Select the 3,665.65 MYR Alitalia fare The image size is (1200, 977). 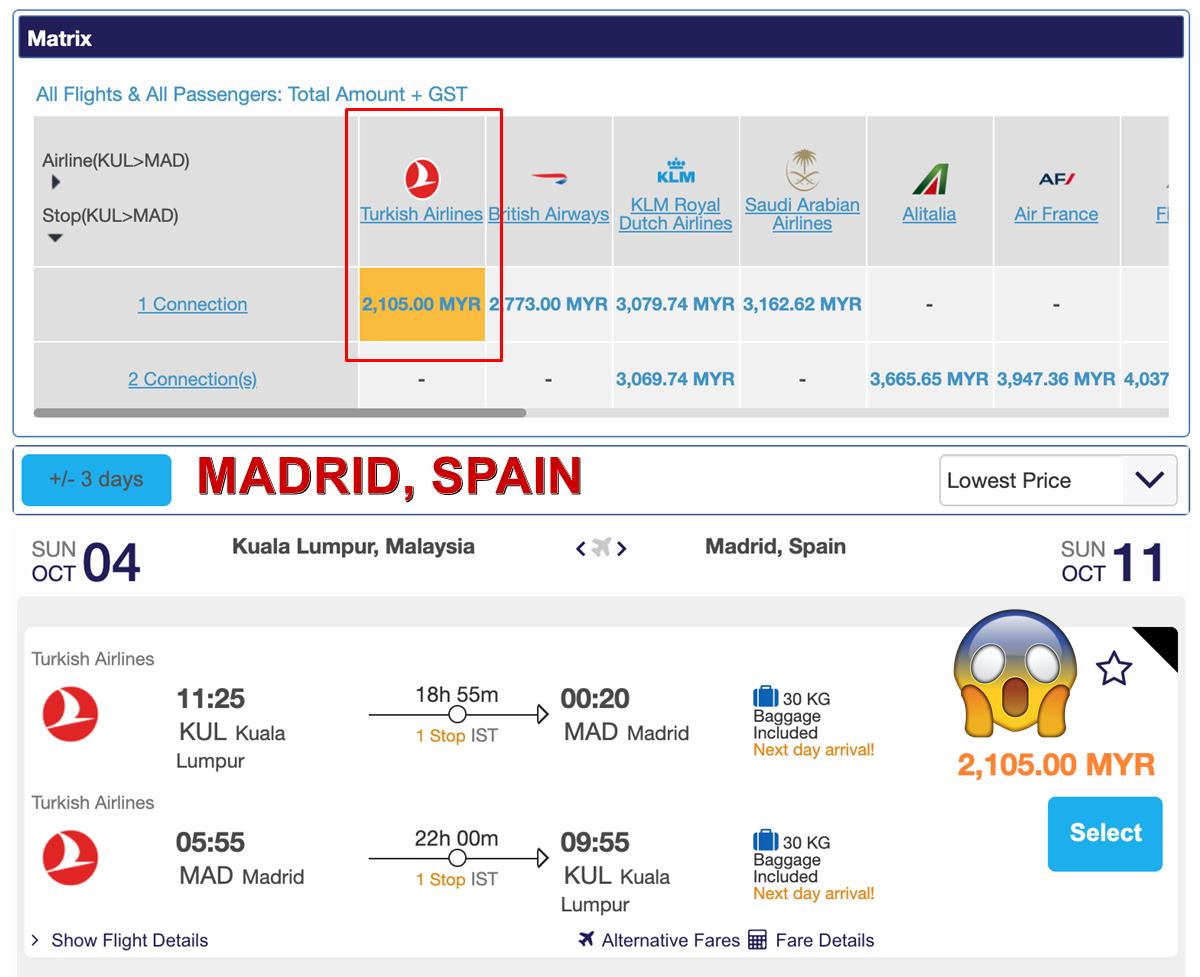click(929, 379)
